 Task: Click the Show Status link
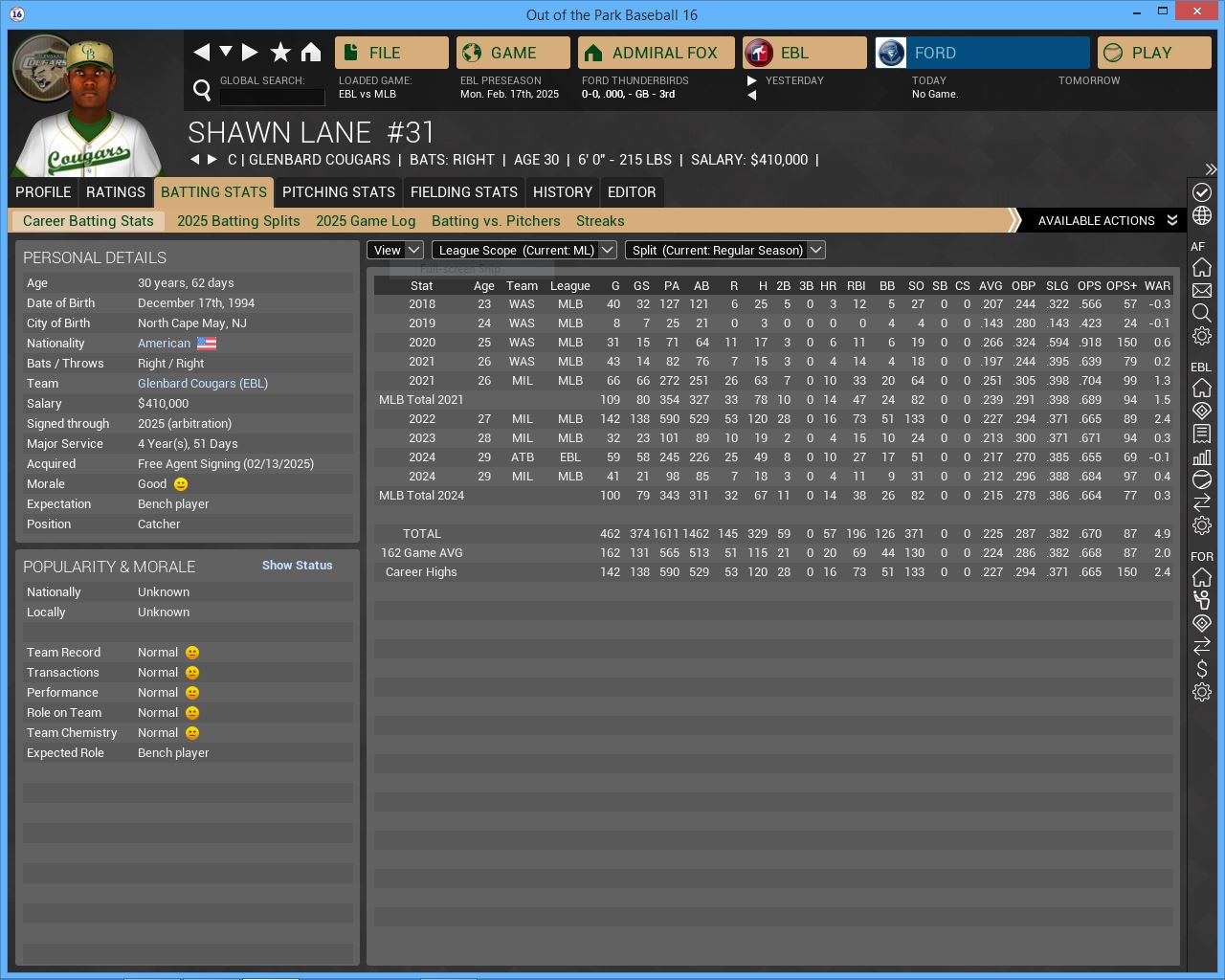[298, 566]
